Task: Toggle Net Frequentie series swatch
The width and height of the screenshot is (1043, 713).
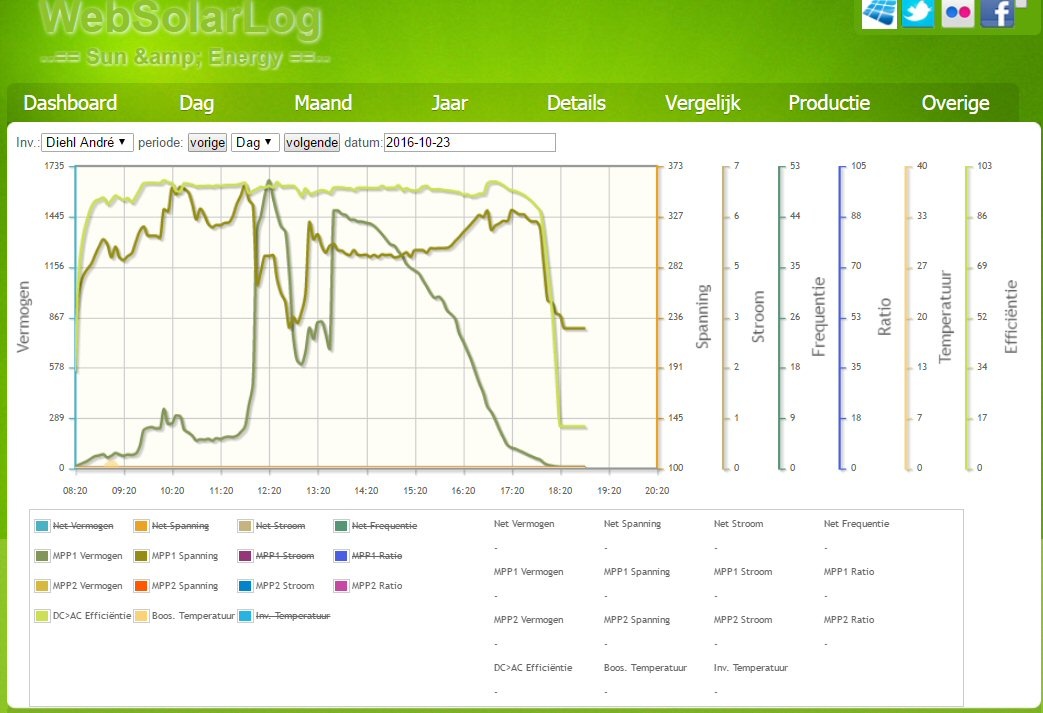Action: click(341, 526)
